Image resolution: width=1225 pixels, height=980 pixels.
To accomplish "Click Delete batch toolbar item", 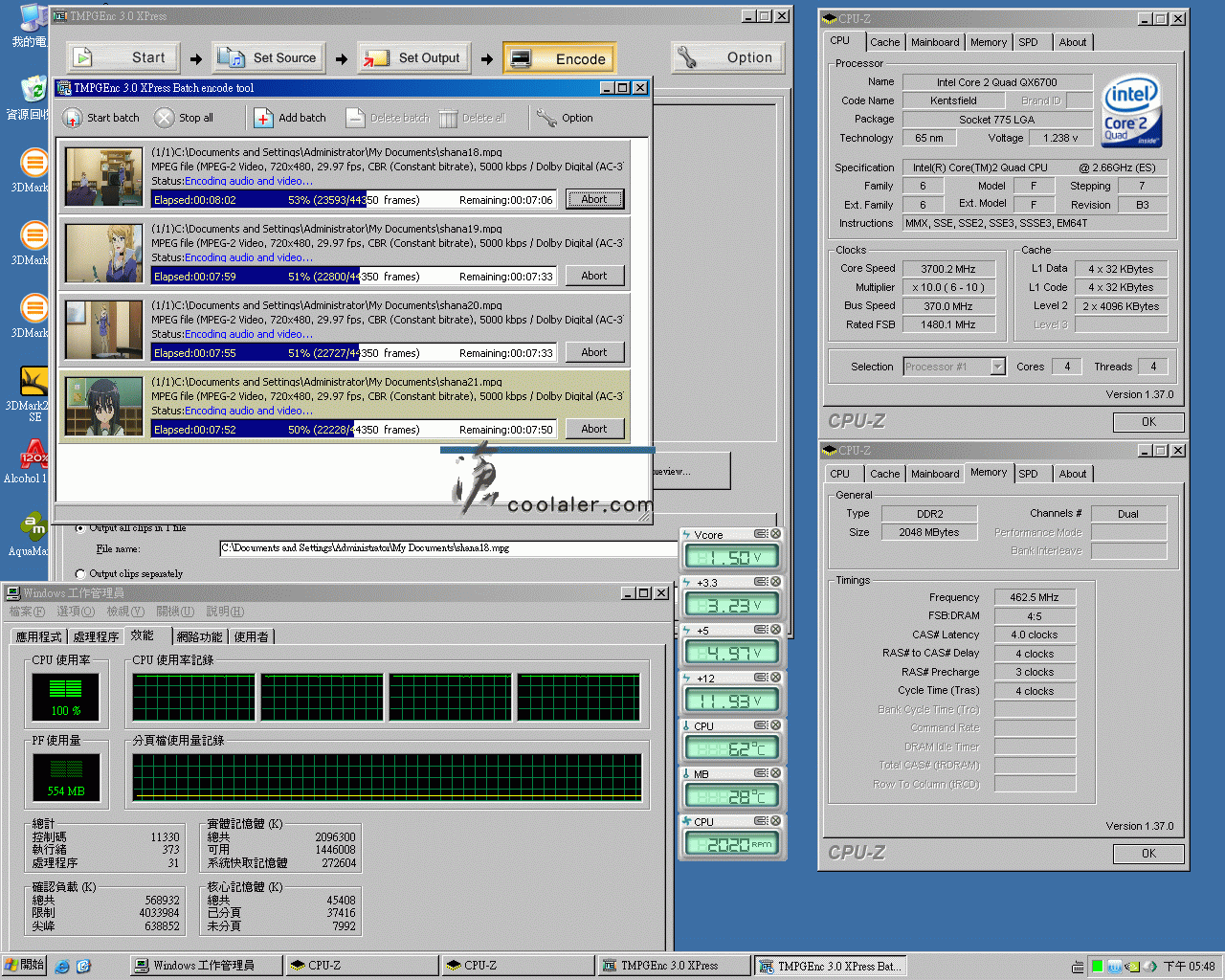I will point(388,118).
